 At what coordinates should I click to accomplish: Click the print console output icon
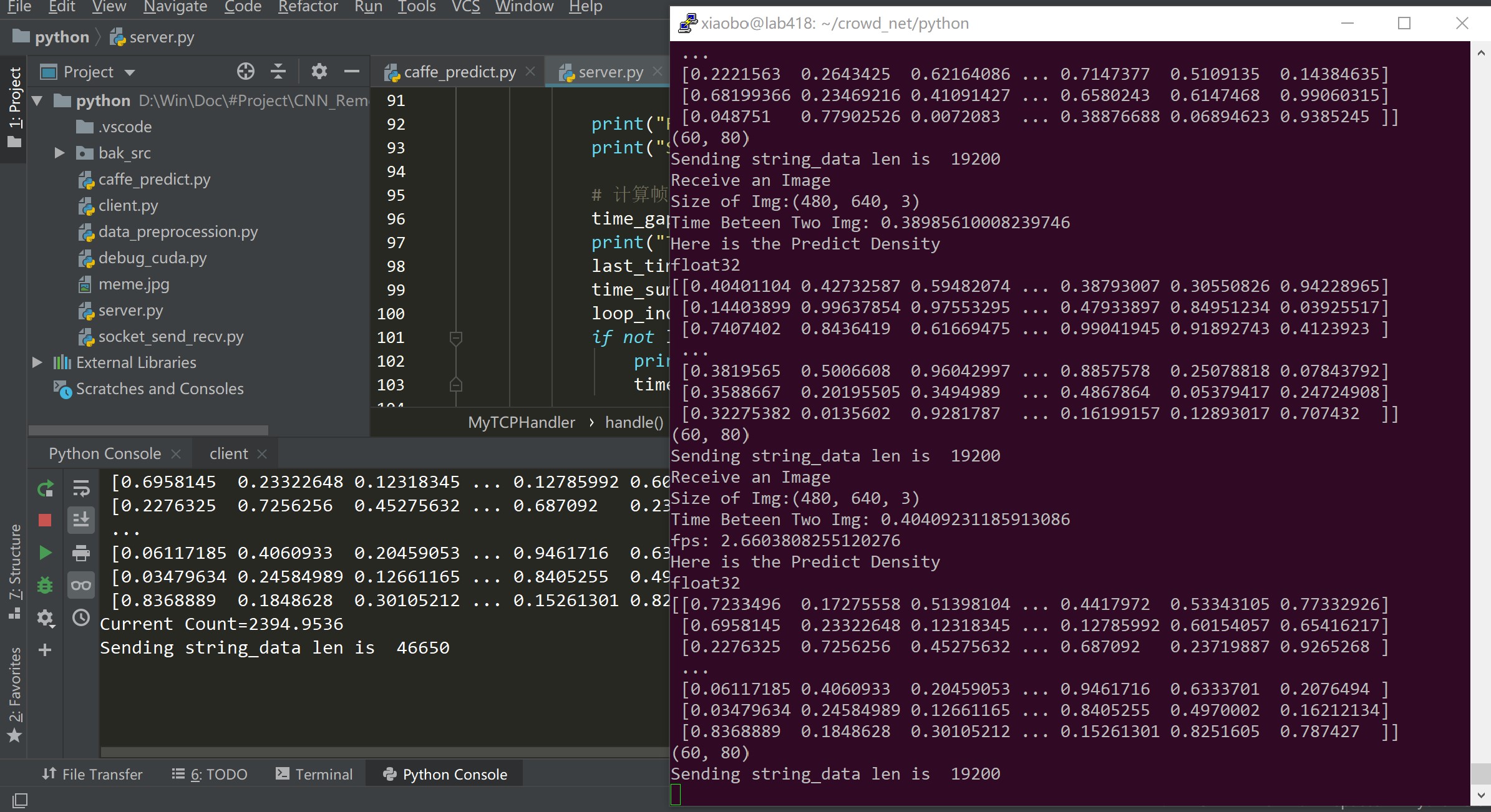81,553
